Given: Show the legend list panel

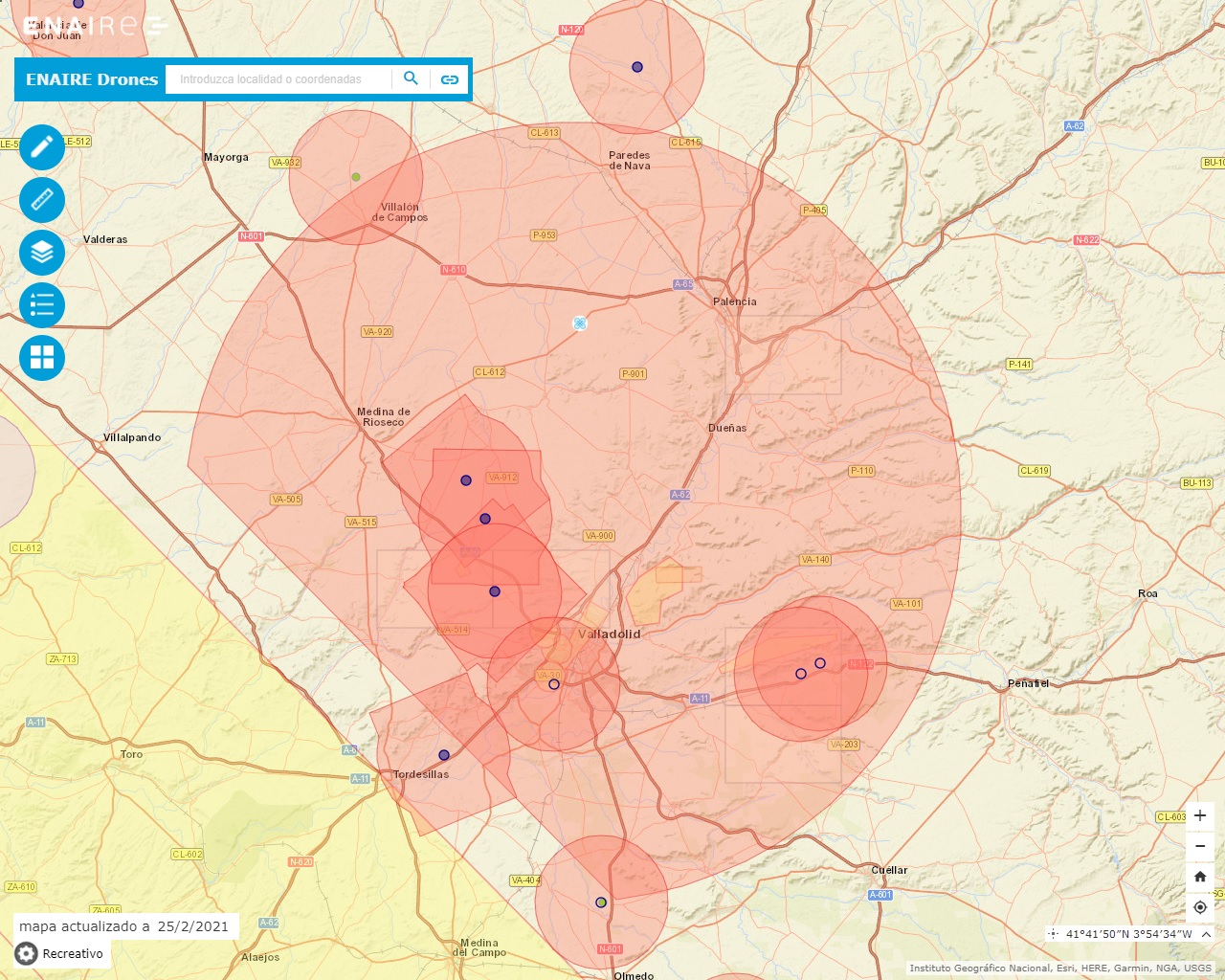Looking at the screenshot, I should coord(42,305).
